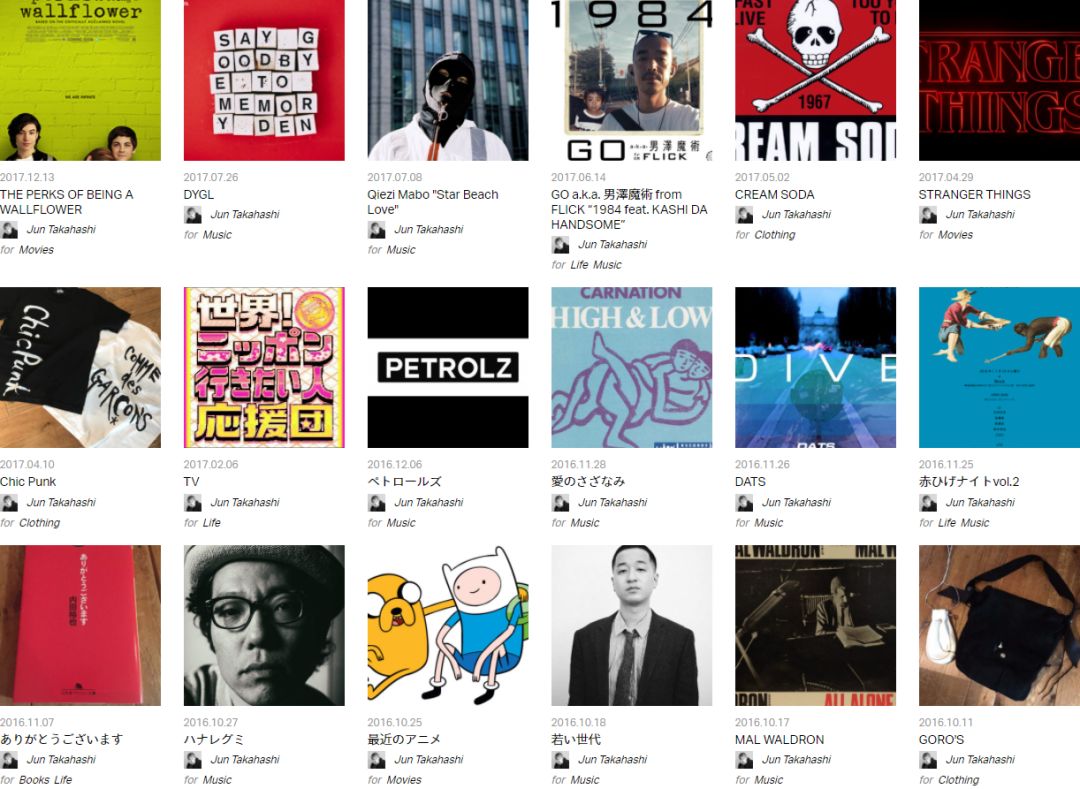Select the Life category under TV post

[x=211, y=523]
